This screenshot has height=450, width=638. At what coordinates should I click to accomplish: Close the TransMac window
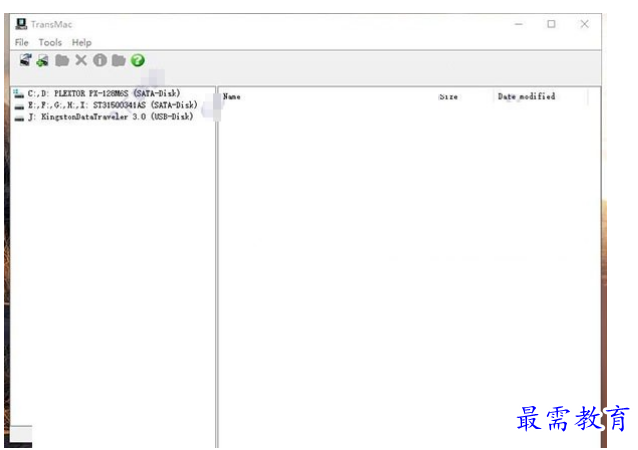[585, 24]
